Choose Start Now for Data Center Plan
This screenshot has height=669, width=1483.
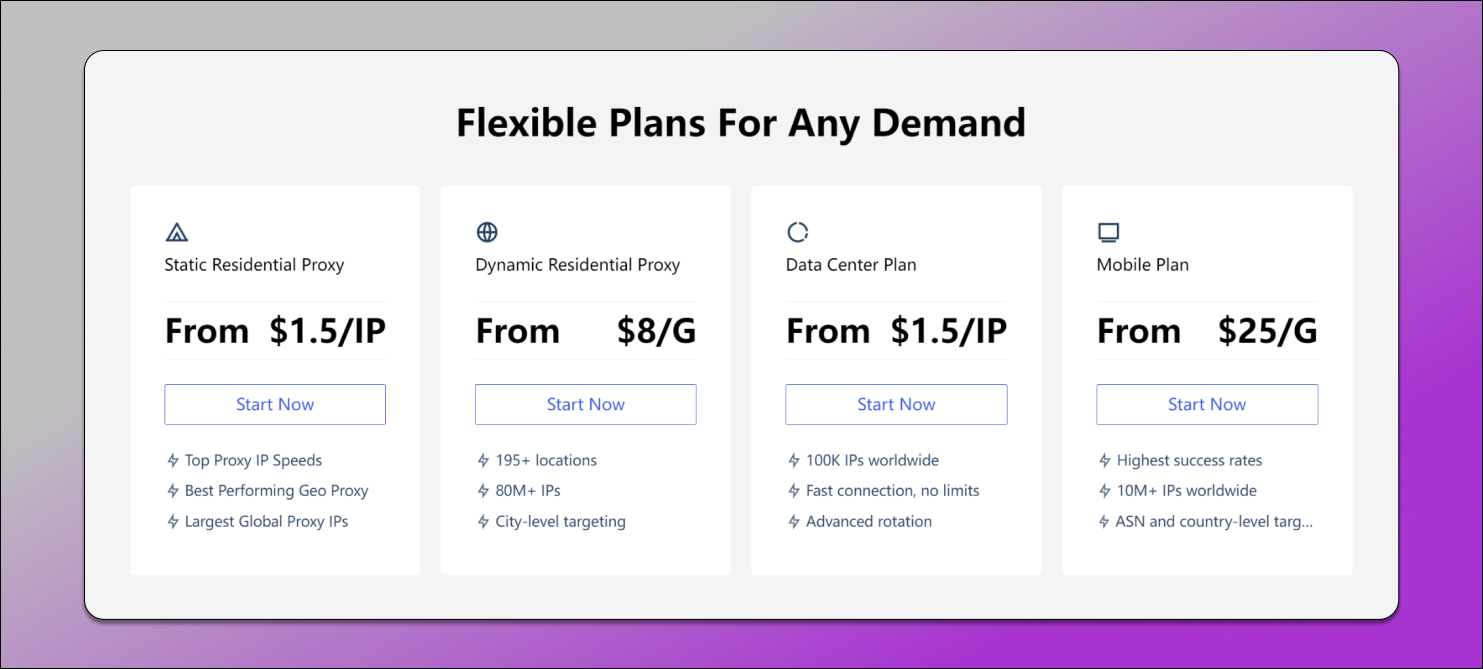[x=896, y=404]
